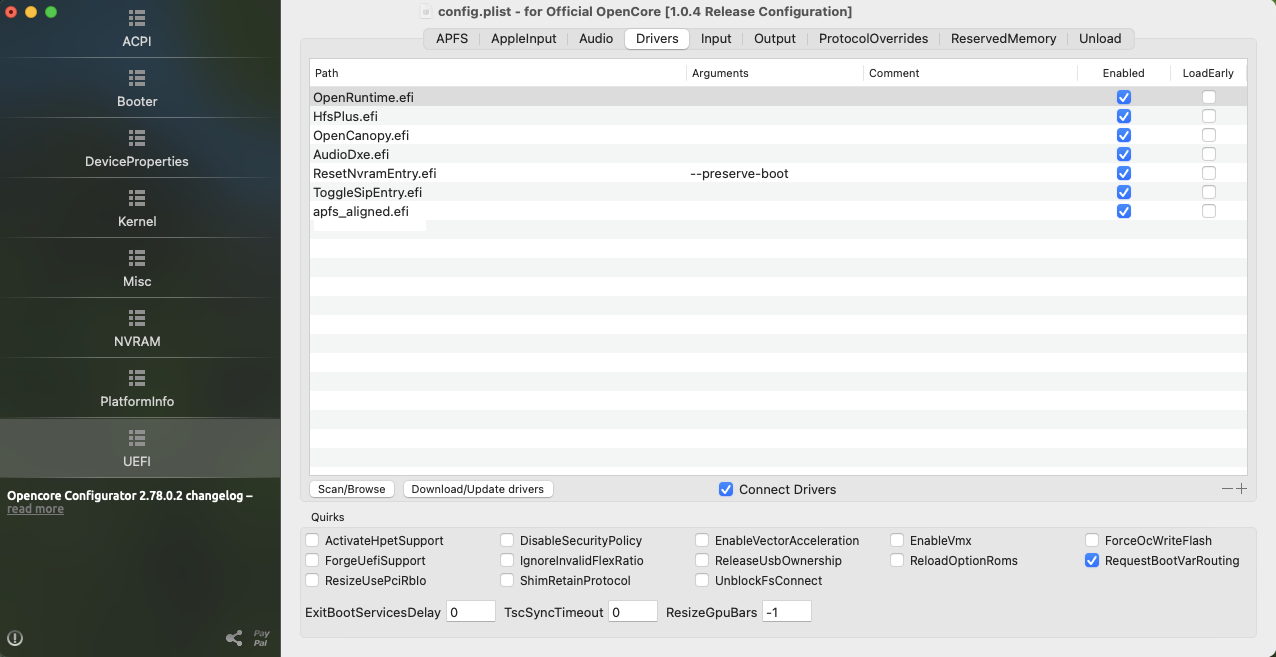
Task: Disable the HfsPlus.efi Enabled checkbox
Action: click(1123, 116)
